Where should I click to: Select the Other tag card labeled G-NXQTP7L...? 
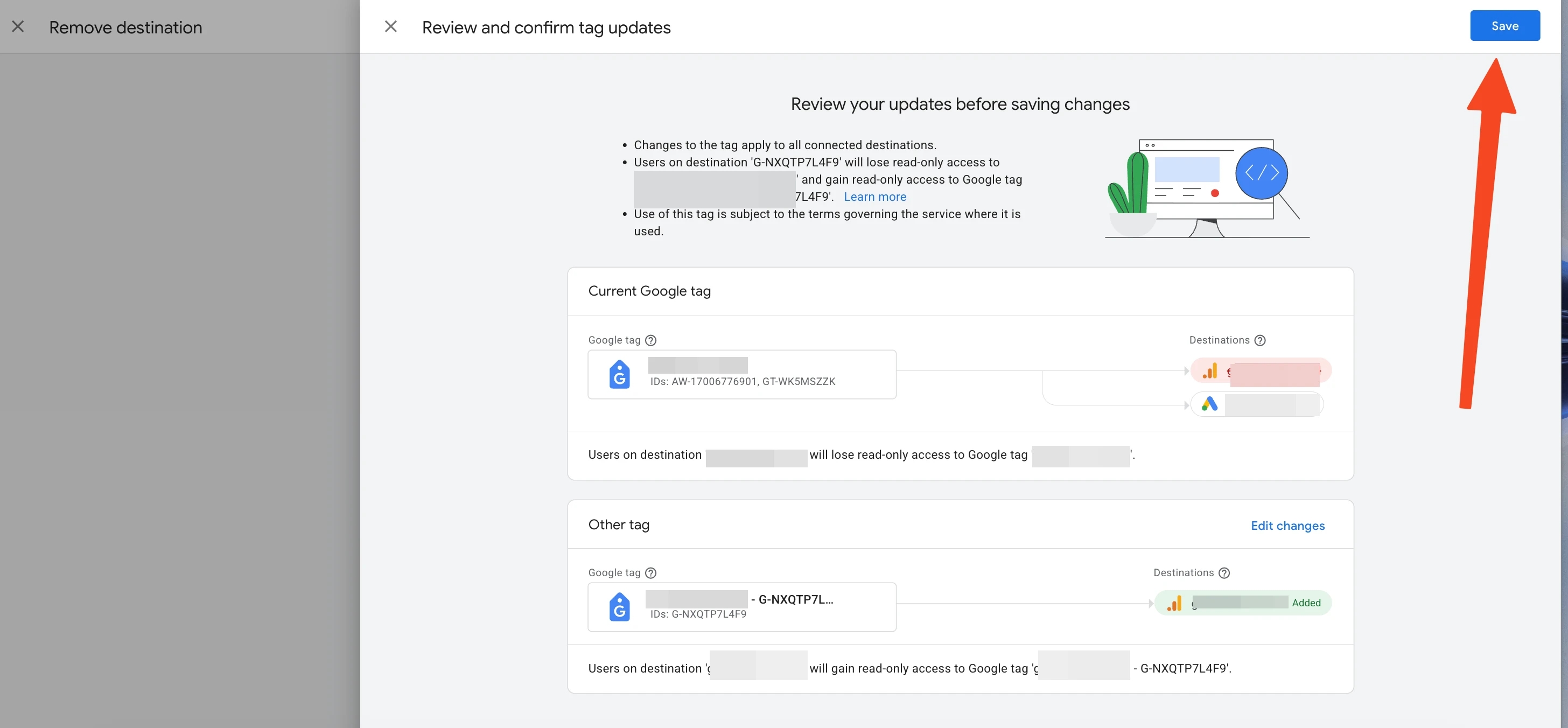(741, 607)
